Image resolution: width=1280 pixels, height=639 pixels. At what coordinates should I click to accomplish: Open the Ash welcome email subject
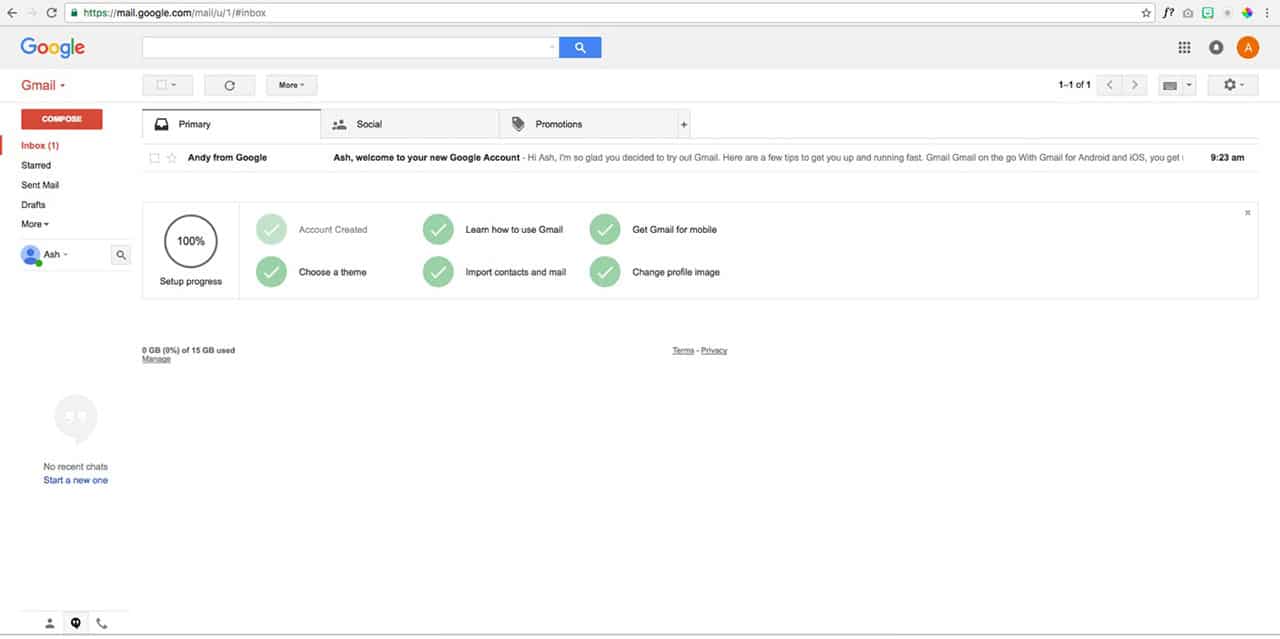pos(426,158)
